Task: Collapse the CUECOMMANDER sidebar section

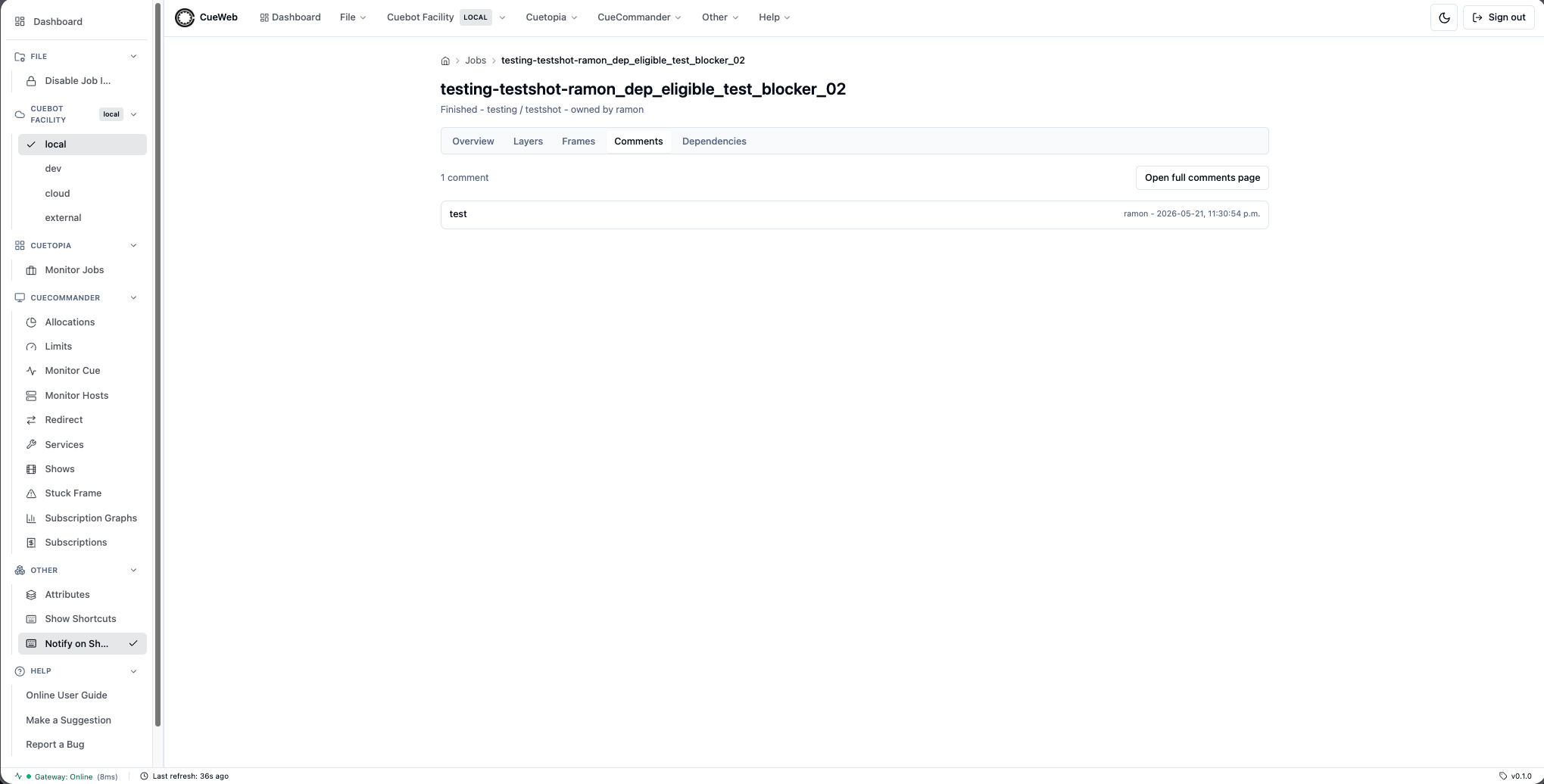Action: (133, 298)
